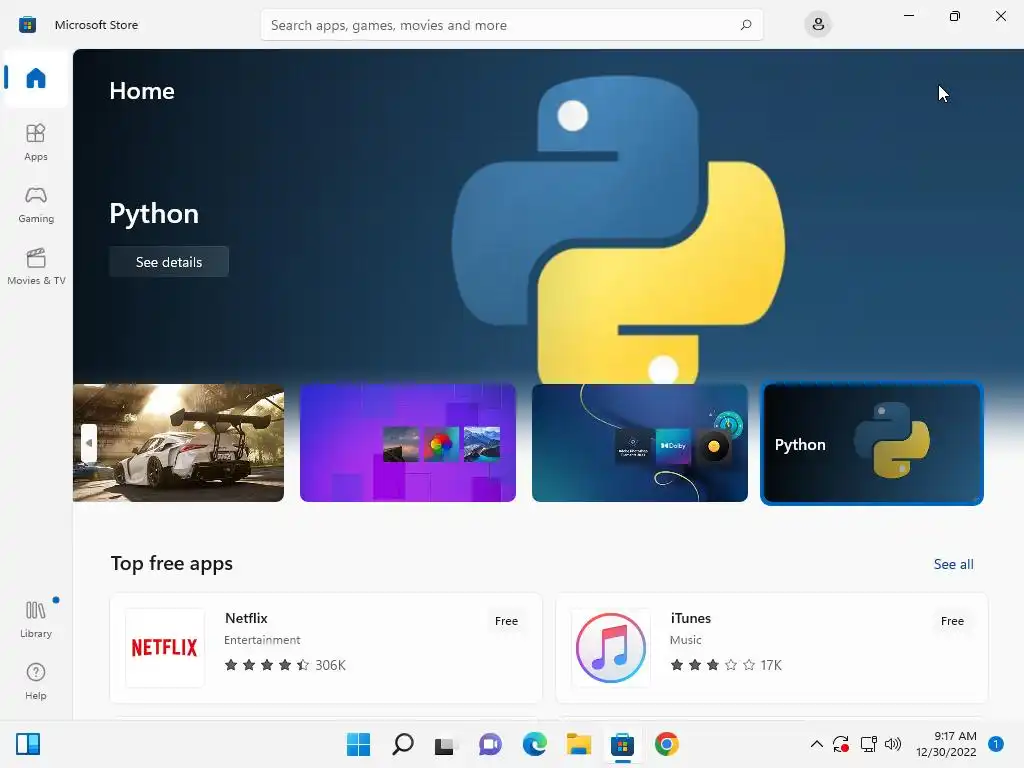Open the notification count badge
This screenshot has width=1024, height=768.
tap(996, 744)
